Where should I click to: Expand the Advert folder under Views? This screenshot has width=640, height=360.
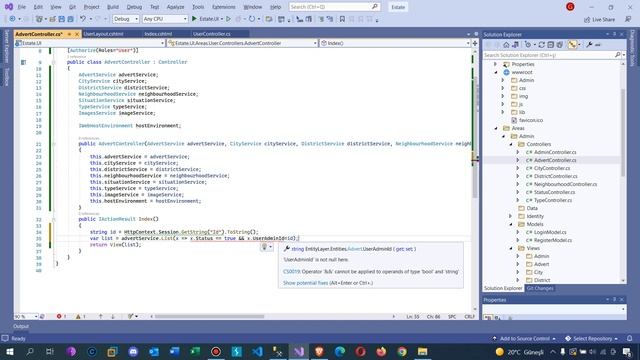point(518,264)
